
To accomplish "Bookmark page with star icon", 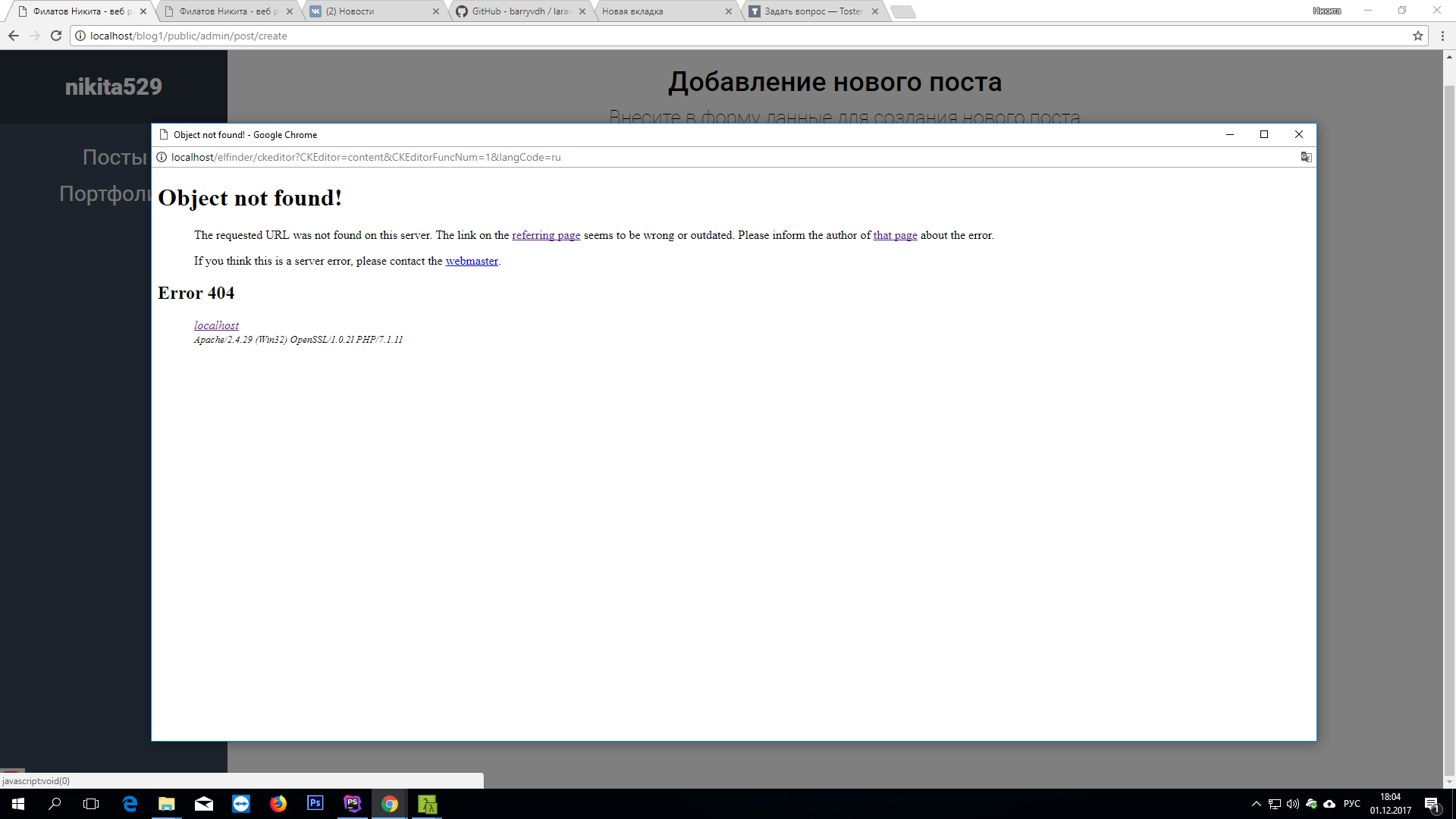I will tap(1417, 36).
